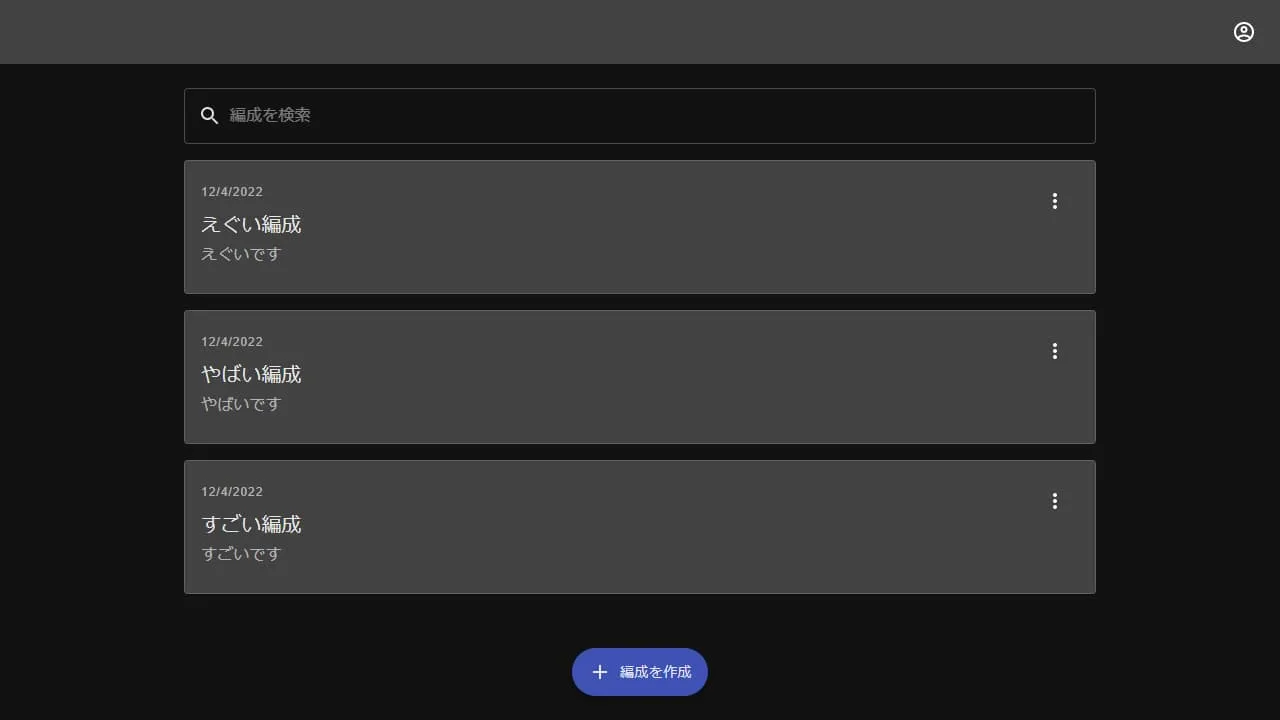Click the すごいです description text
This screenshot has height=720, width=1280.
241,554
